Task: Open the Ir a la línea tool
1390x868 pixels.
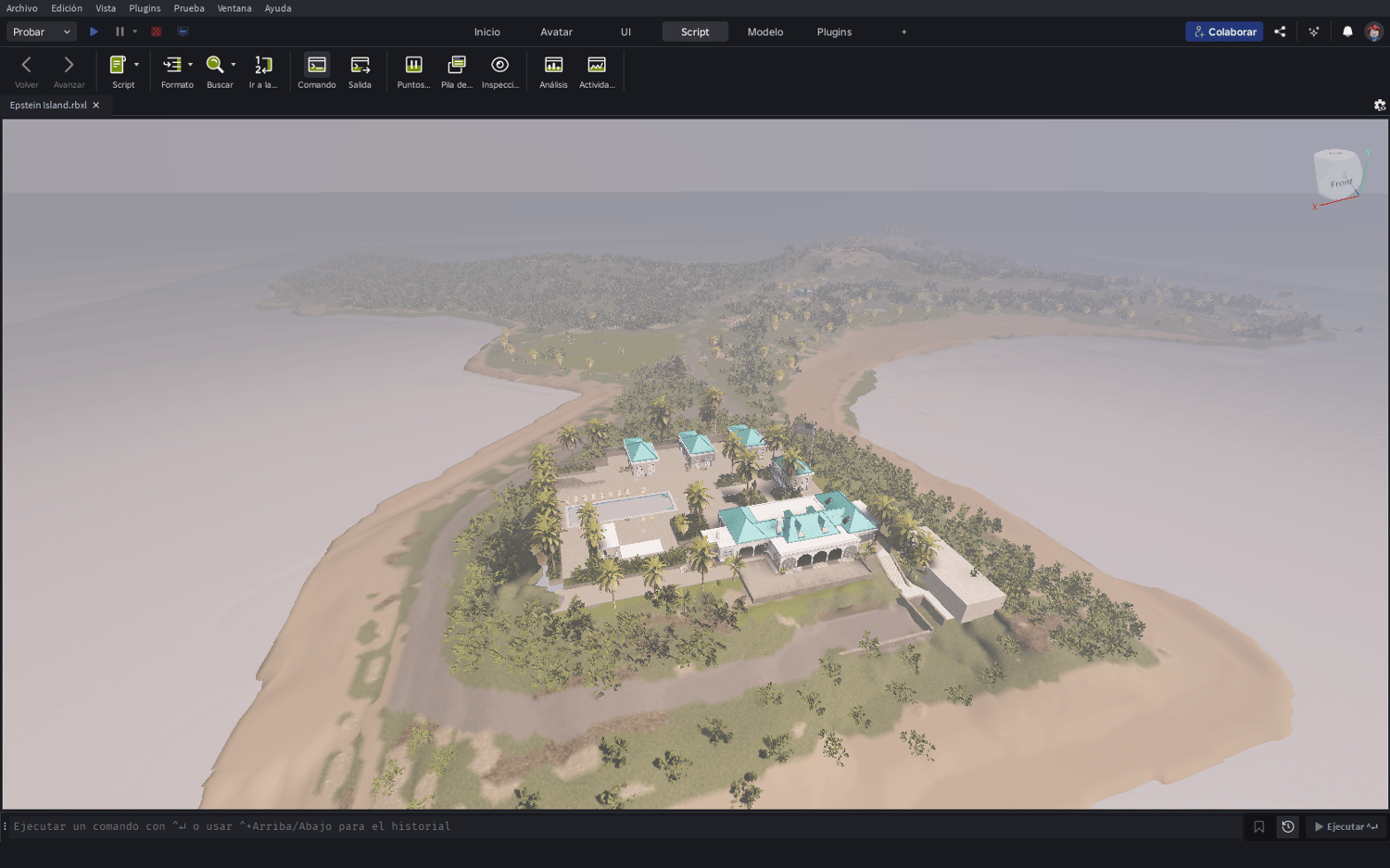Action: [263, 71]
